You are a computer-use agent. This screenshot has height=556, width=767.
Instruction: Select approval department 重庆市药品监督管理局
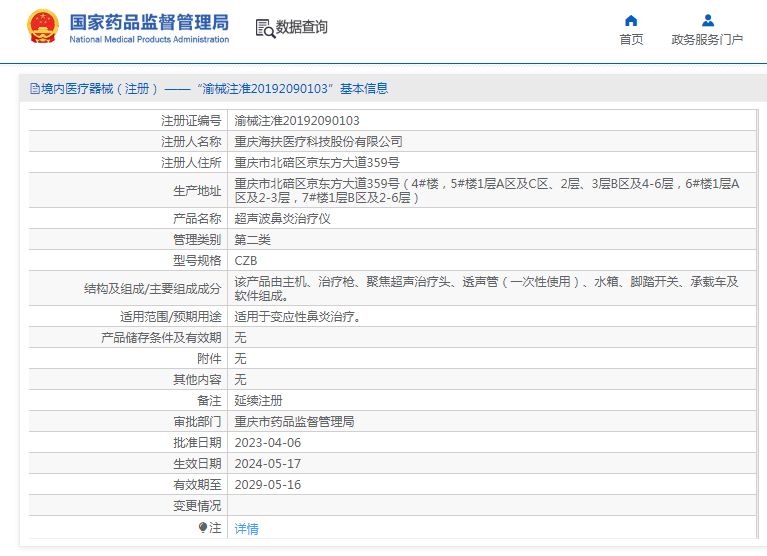point(294,422)
